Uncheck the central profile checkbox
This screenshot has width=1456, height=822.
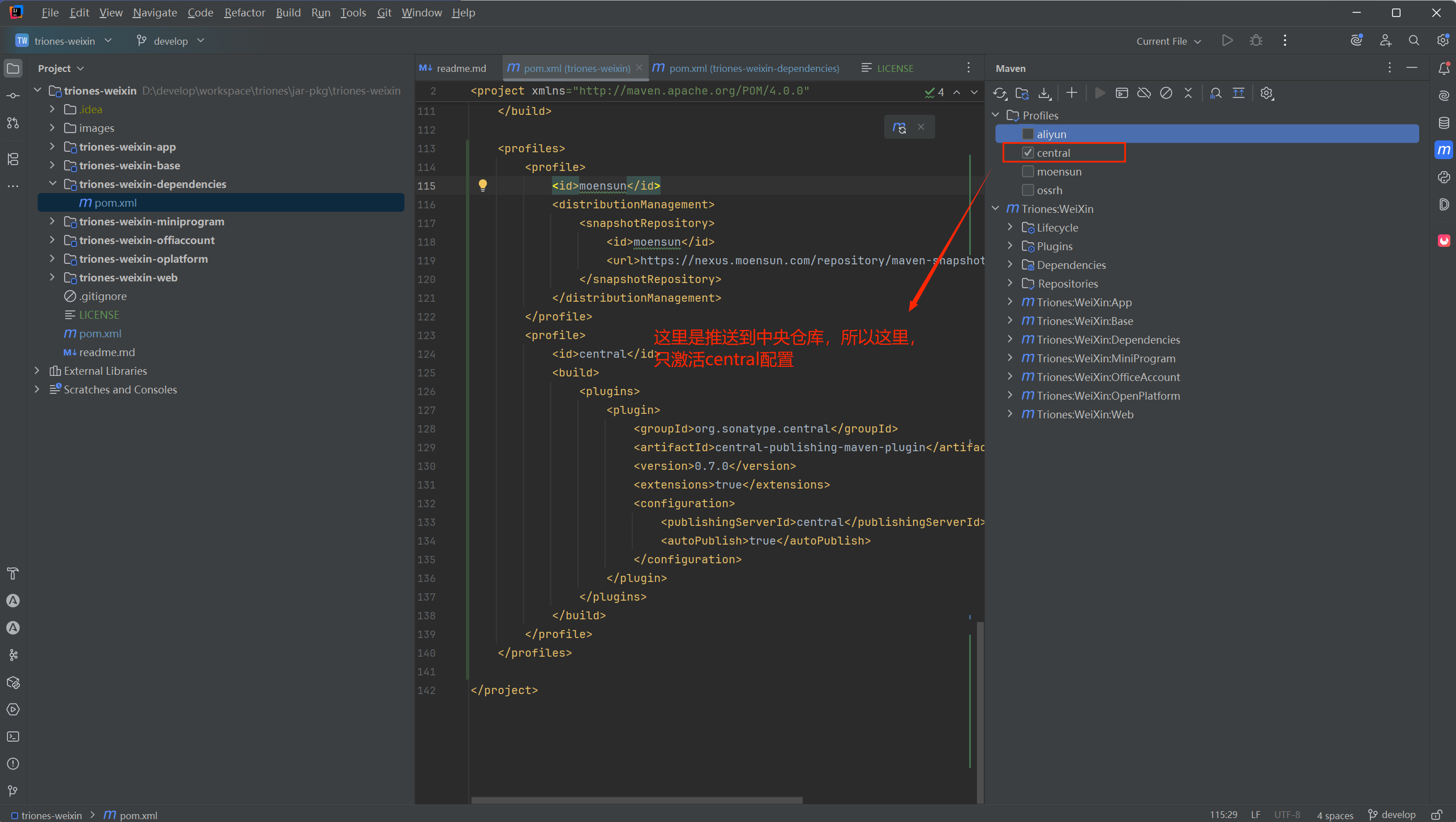pyautogui.click(x=1028, y=153)
